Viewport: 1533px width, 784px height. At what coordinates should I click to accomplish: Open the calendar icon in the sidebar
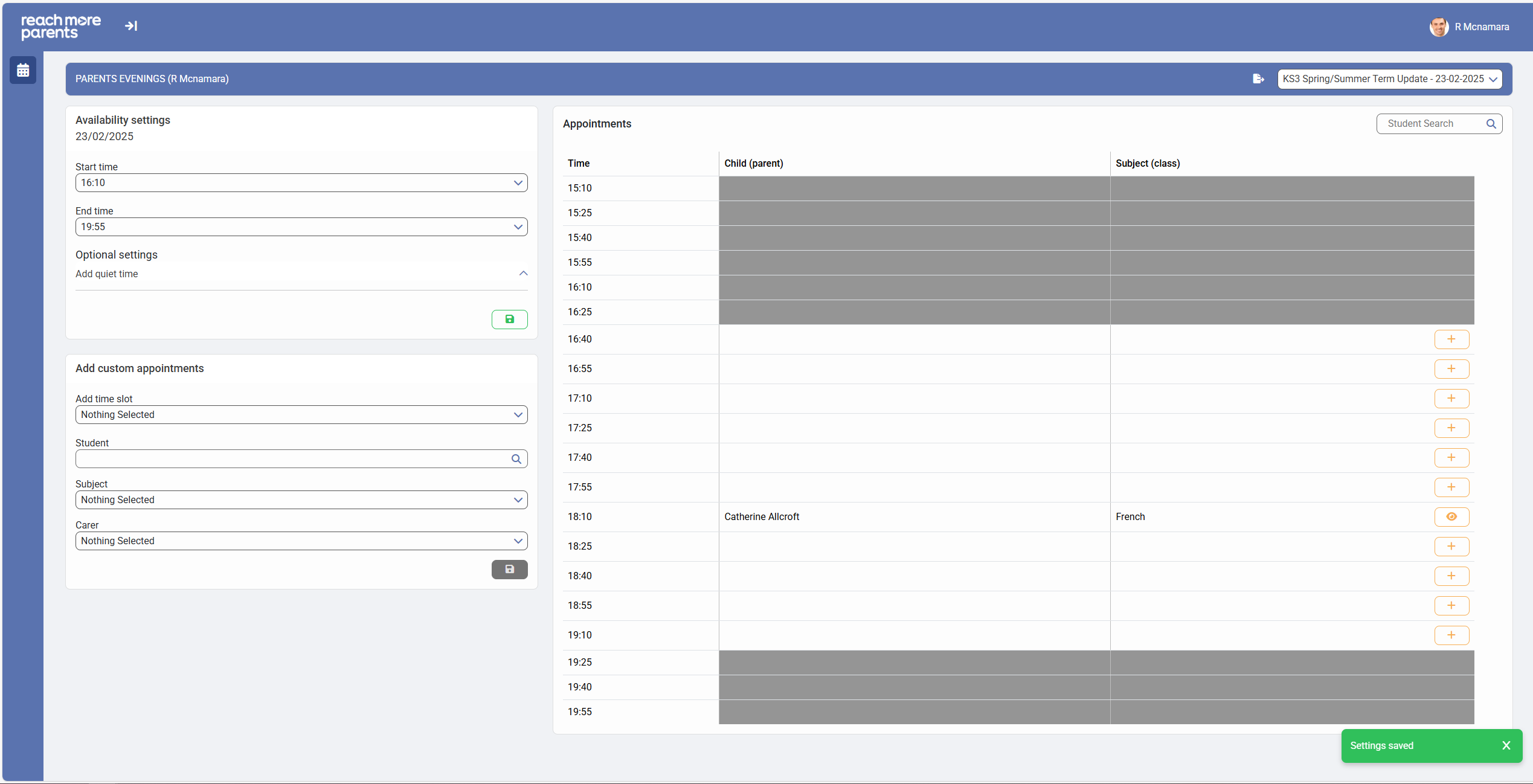coord(23,71)
